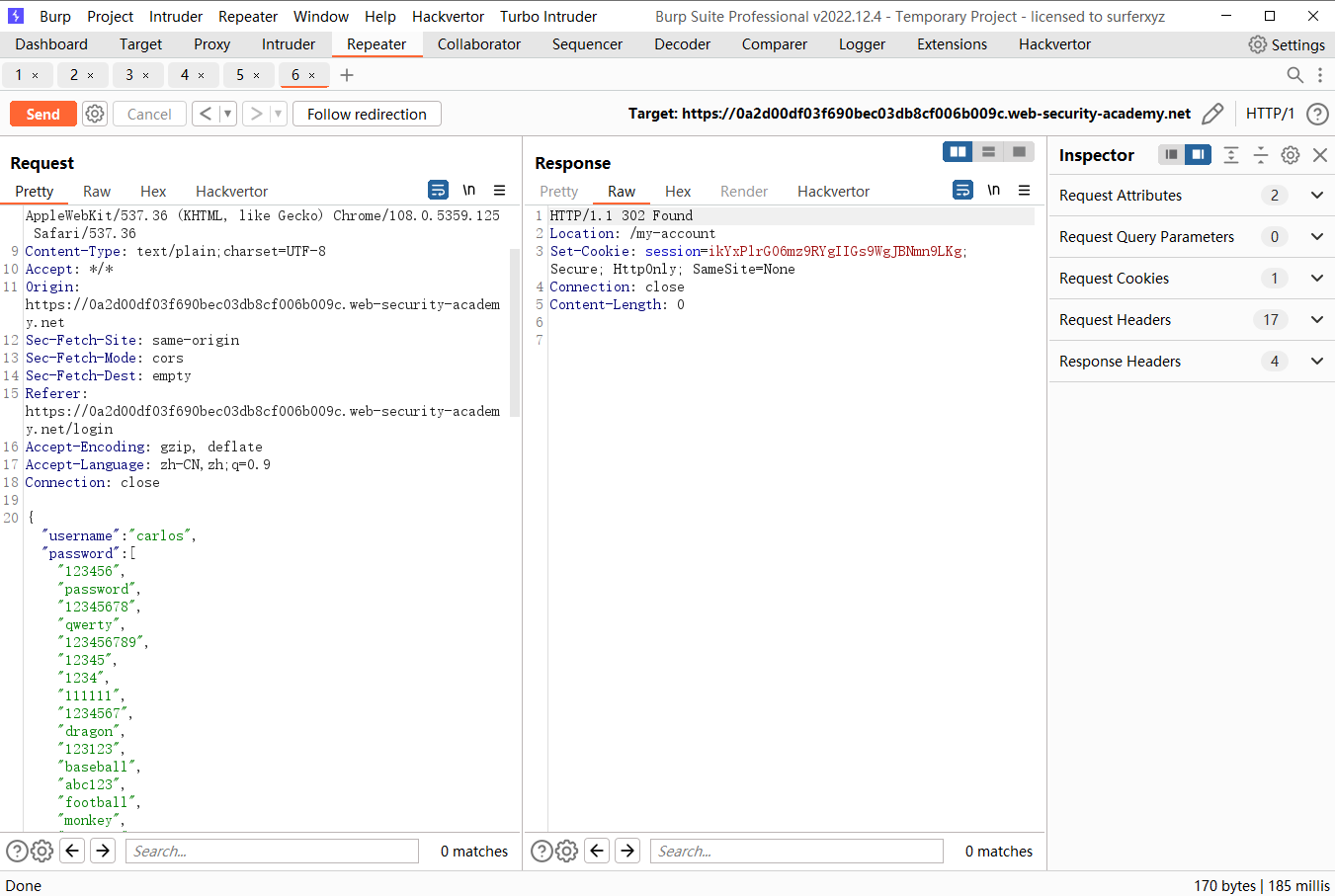Open Burp Settings
Screen dimensions: 1335x896
point(1287,44)
